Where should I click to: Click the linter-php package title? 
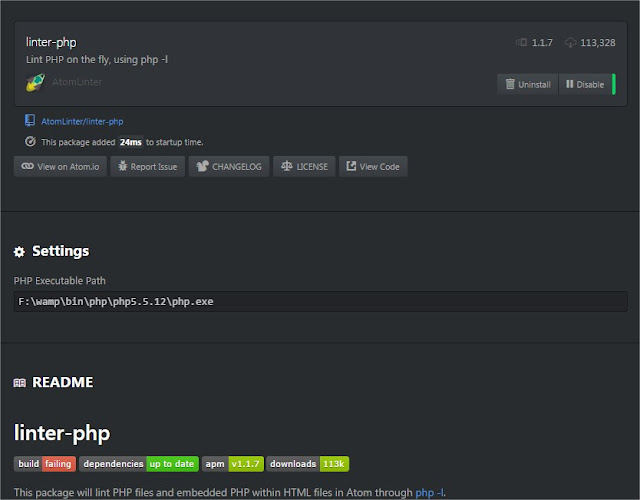click(x=51, y=42)
